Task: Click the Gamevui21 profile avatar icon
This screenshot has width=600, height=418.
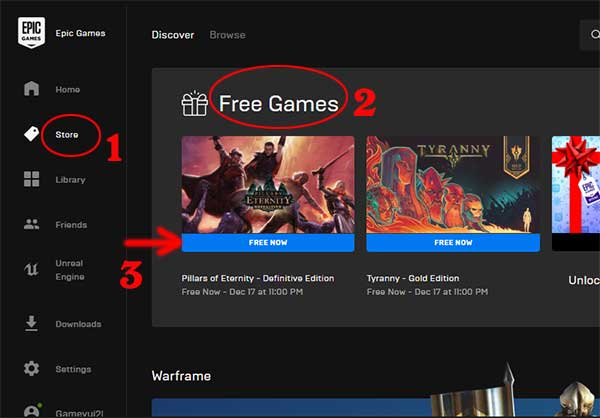Action: (x=32, y=410)
